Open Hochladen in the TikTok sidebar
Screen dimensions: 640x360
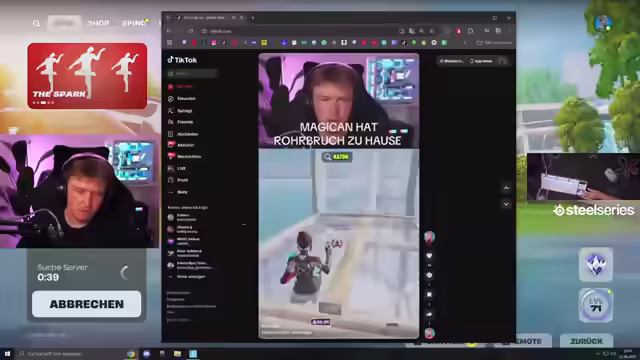[183, 134]
